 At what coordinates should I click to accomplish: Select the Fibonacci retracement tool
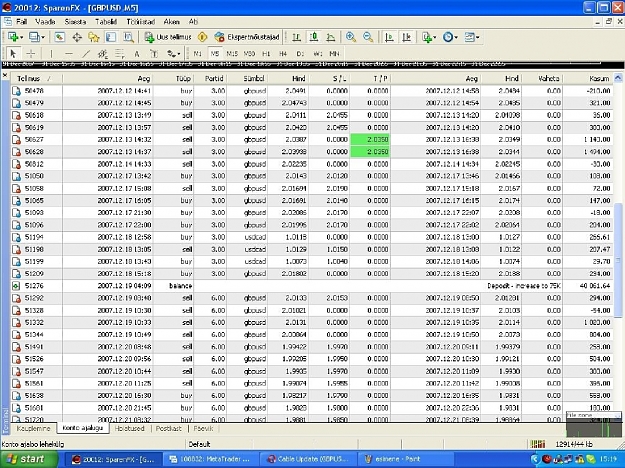tap(120, 53)
